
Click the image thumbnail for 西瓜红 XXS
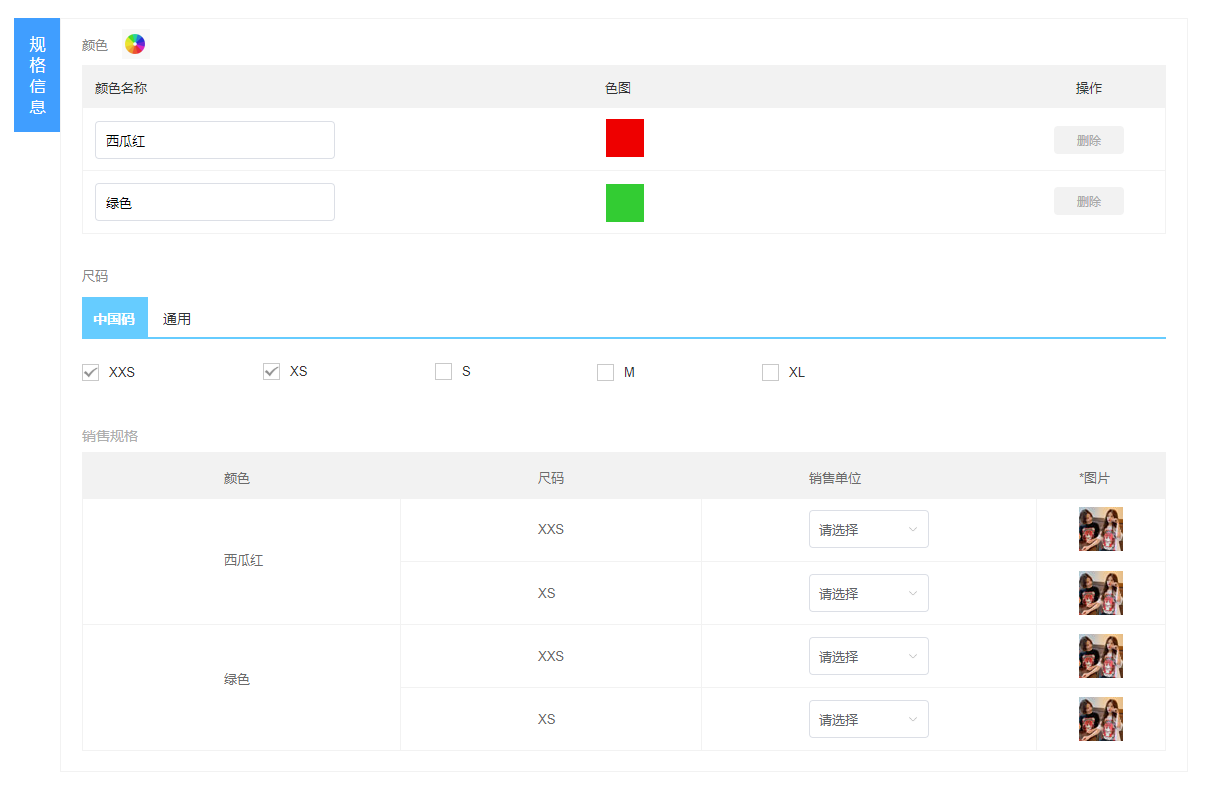pos(1101,529)
